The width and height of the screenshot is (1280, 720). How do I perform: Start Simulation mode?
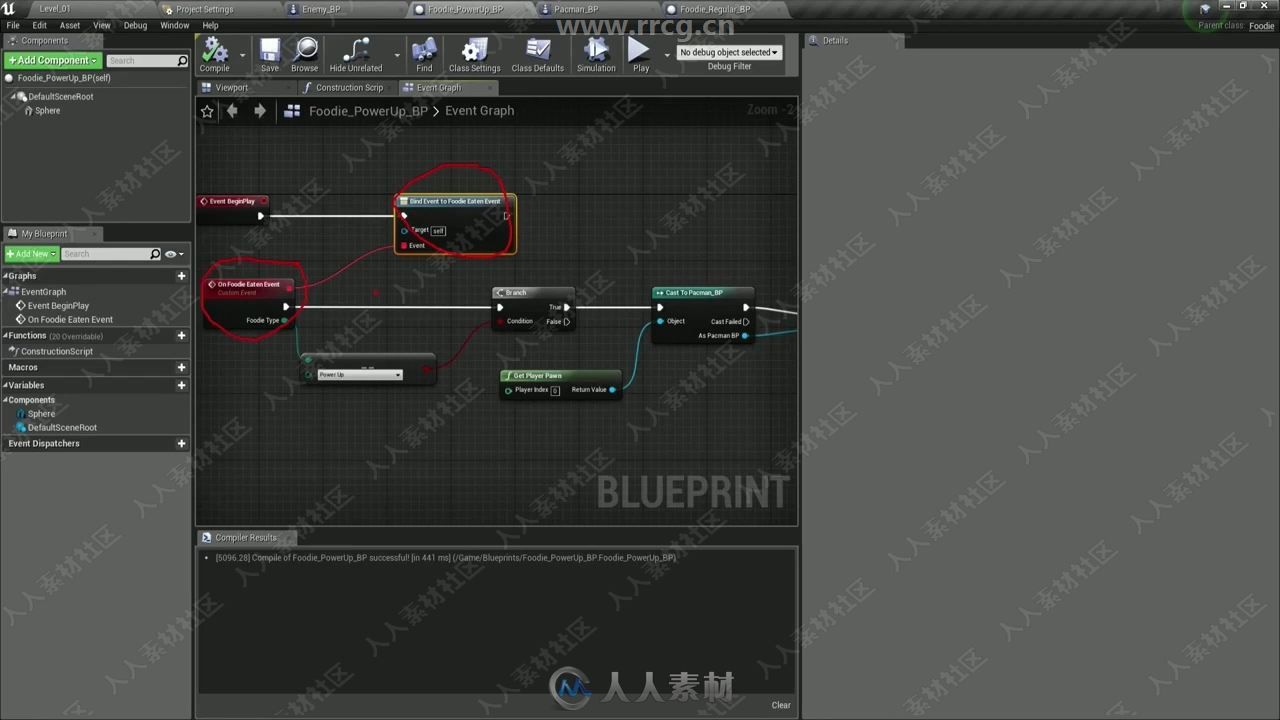[x=596, y=55]
